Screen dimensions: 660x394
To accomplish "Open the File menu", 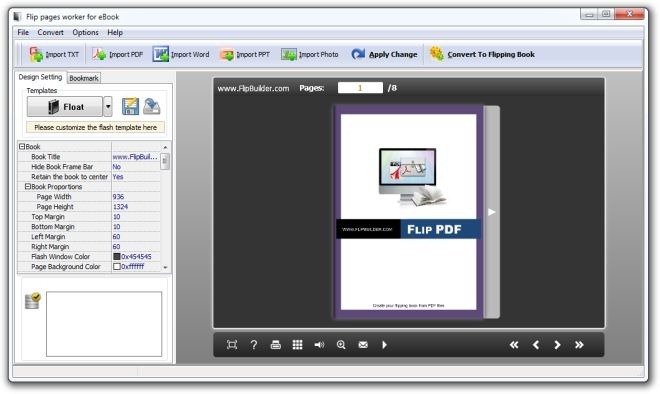I will click(x=23, y=32).
